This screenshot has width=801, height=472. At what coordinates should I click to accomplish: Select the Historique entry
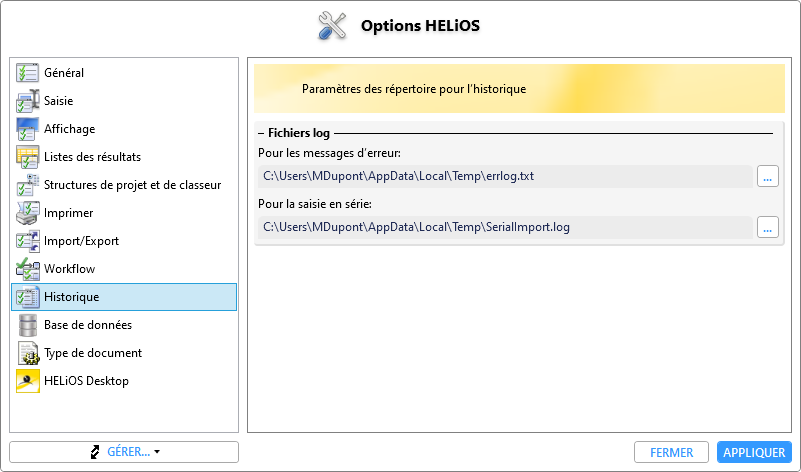click(124, 297)
